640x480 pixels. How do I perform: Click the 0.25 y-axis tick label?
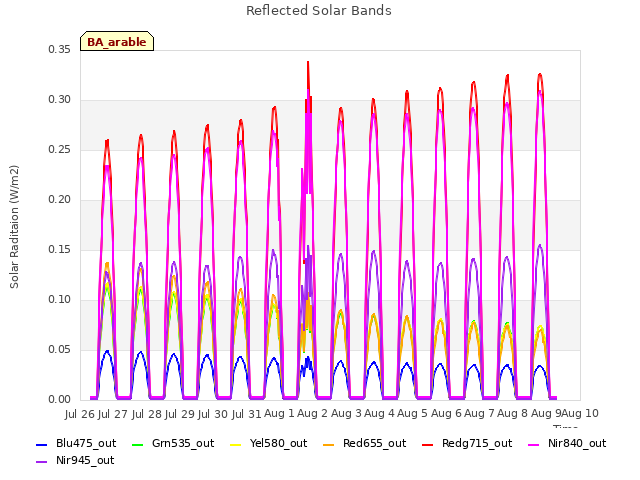coord(60,150)
